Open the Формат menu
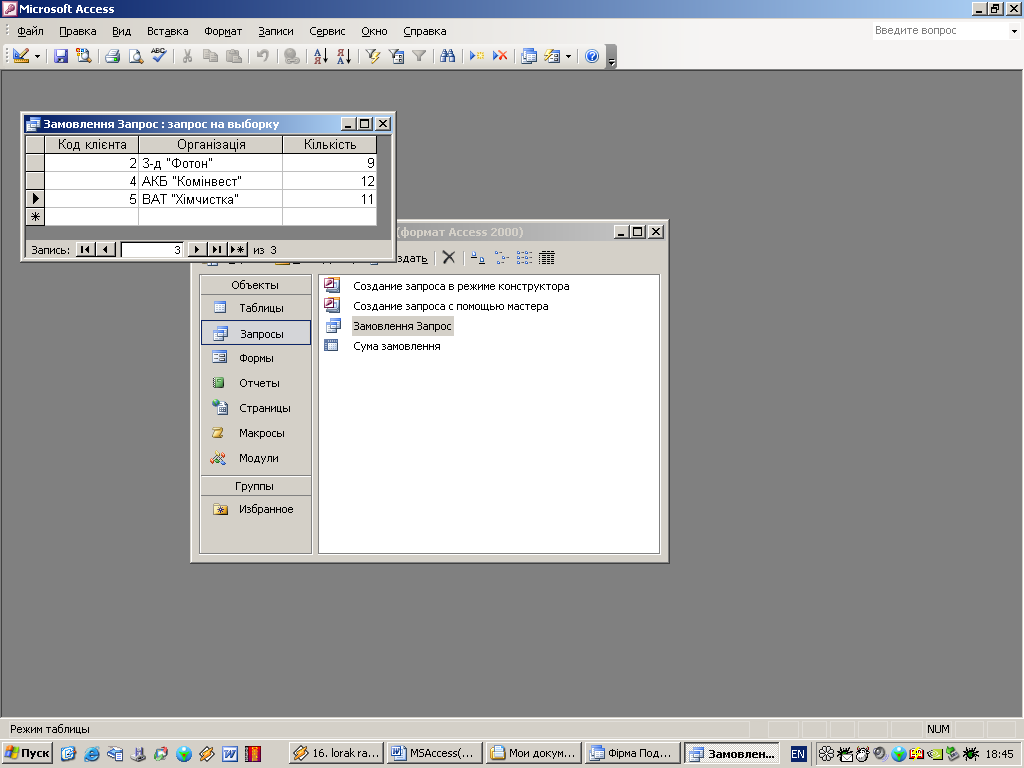Screen dimensions: 1024x768 223,31
